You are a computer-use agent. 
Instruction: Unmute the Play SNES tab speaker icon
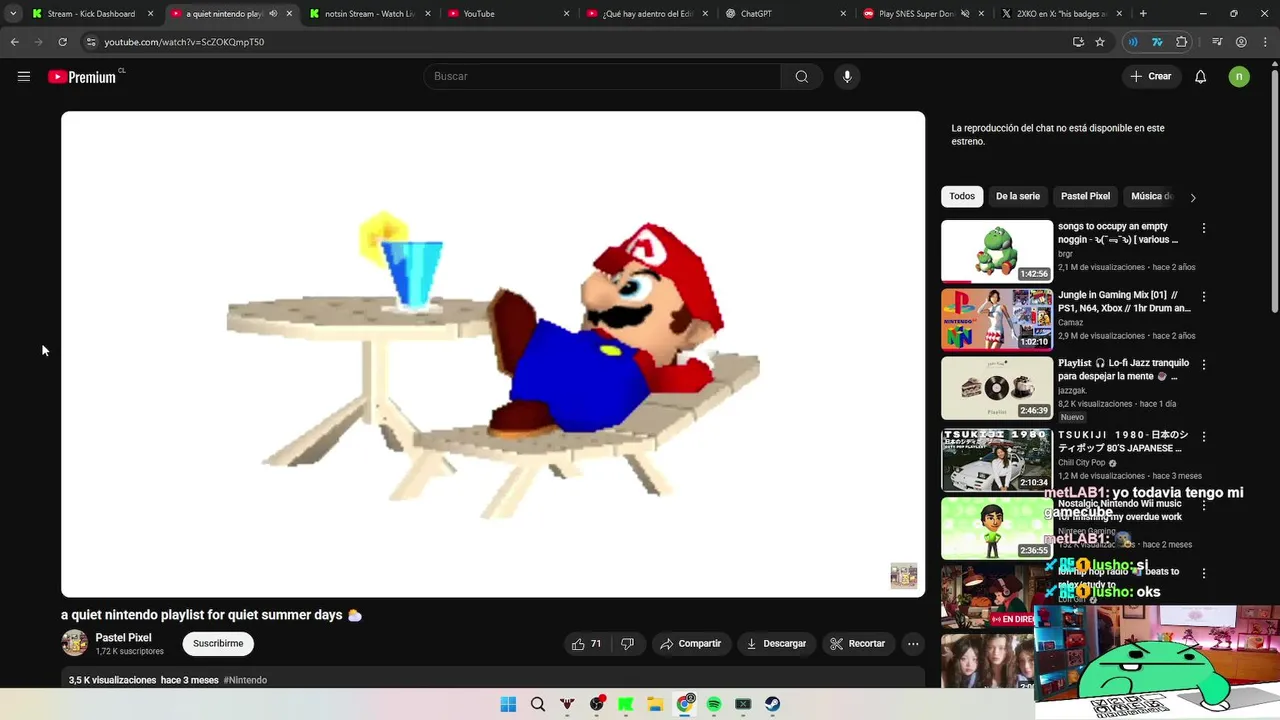click(964, 14)
